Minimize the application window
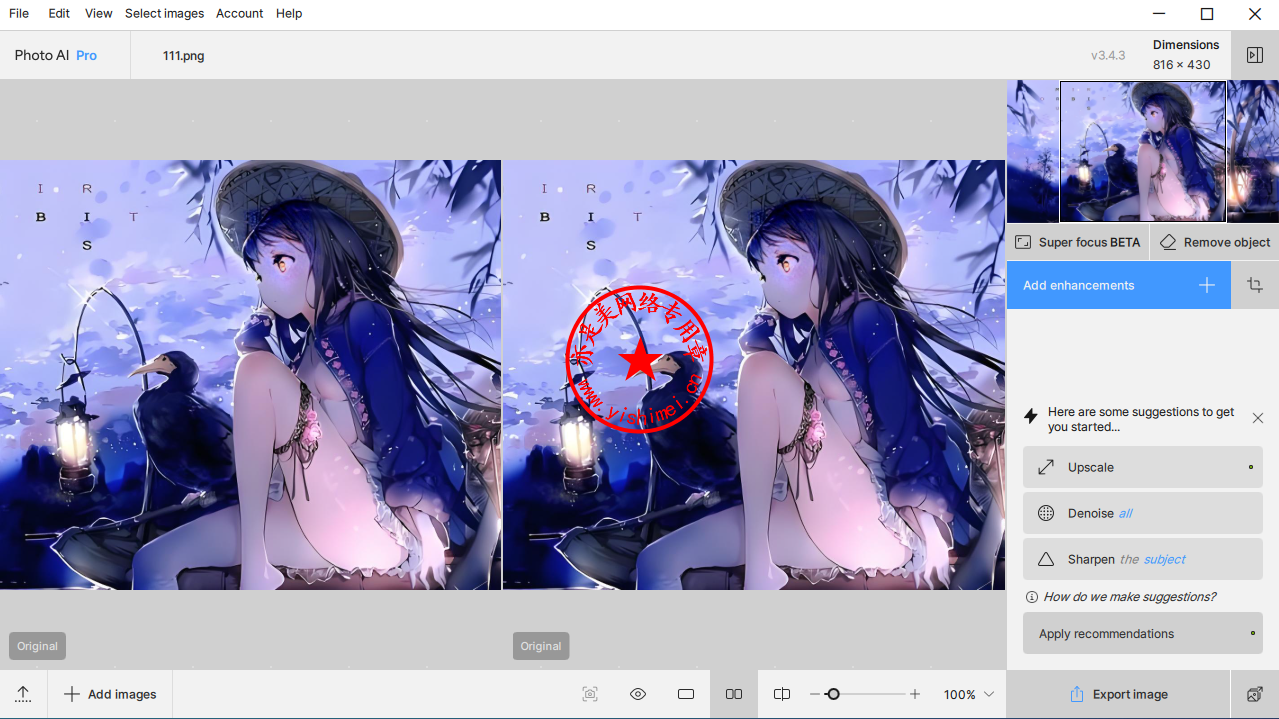 click(1159, 14)
